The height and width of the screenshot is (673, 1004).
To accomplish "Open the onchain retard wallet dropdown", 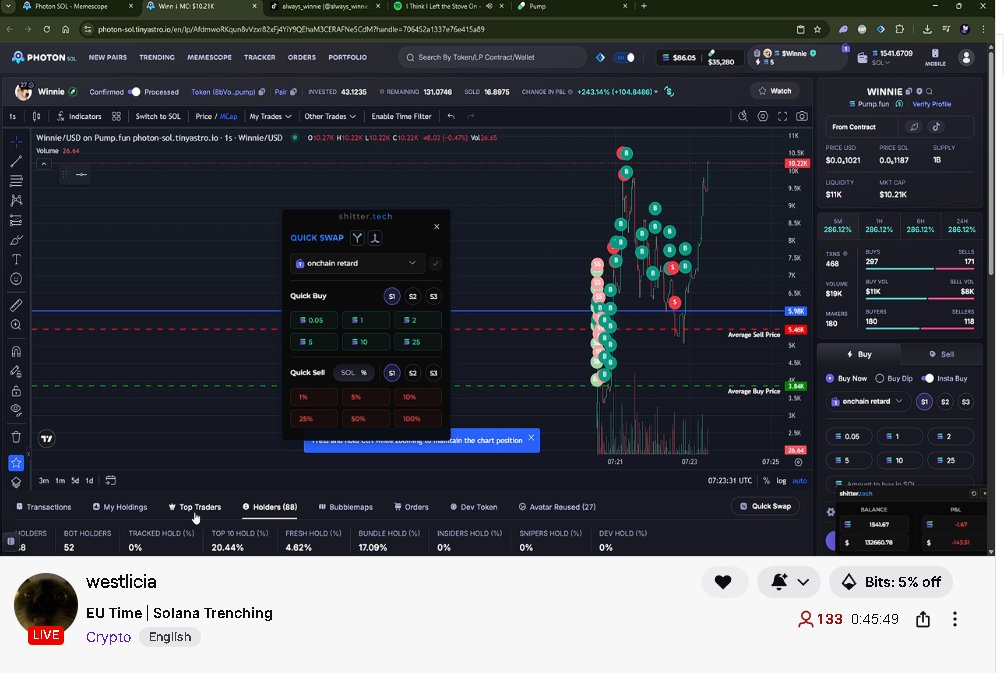I will [866, 402].
